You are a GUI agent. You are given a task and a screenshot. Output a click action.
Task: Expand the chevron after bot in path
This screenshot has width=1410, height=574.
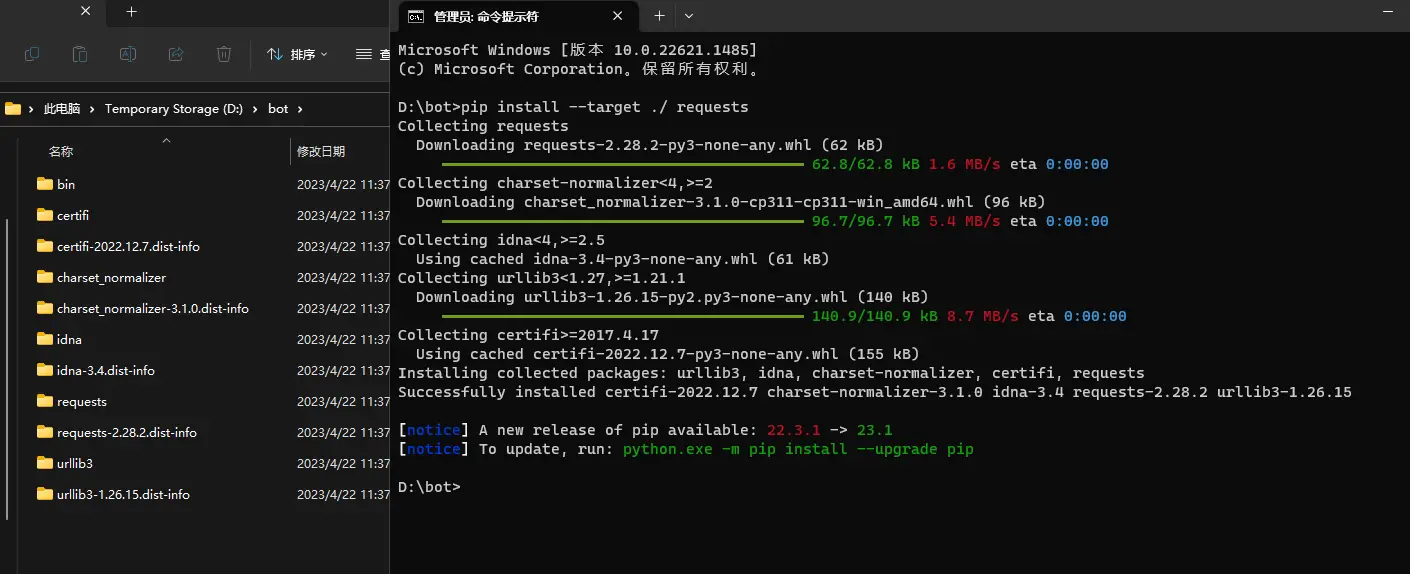pos(299,109)
